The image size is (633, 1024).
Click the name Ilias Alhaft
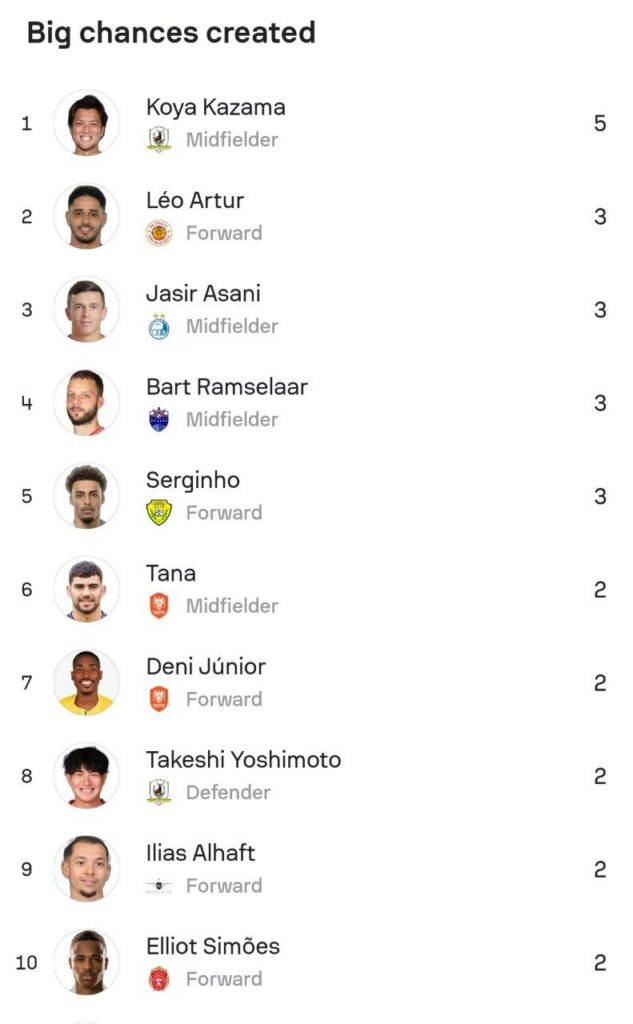(201, 853)
